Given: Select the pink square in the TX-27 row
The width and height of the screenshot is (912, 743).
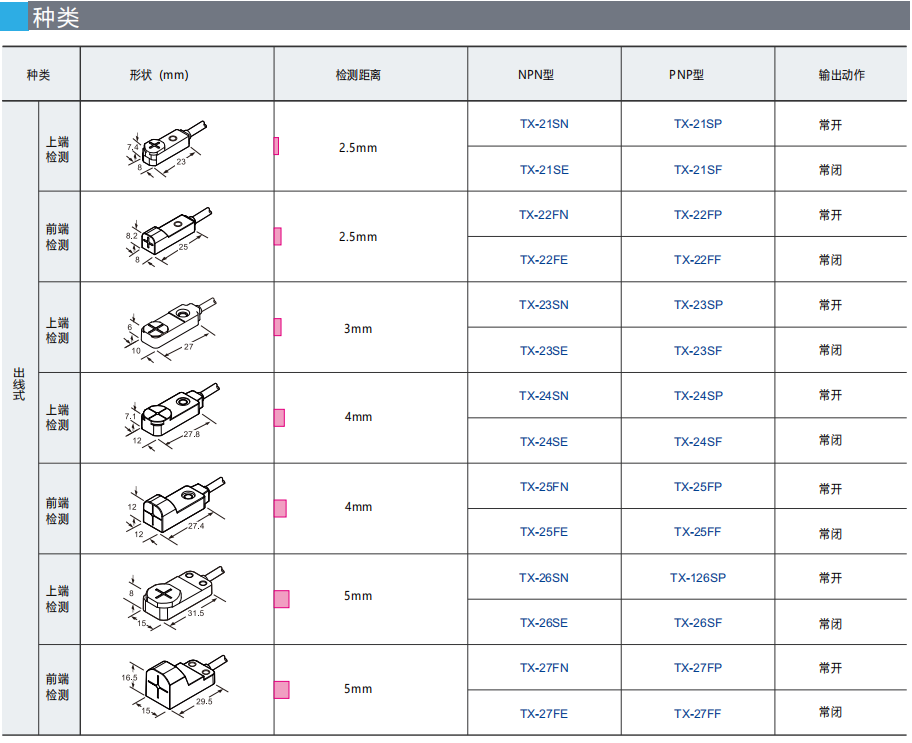Looking at the screenshot, I should pyautogui.click(x=281, y=689).
